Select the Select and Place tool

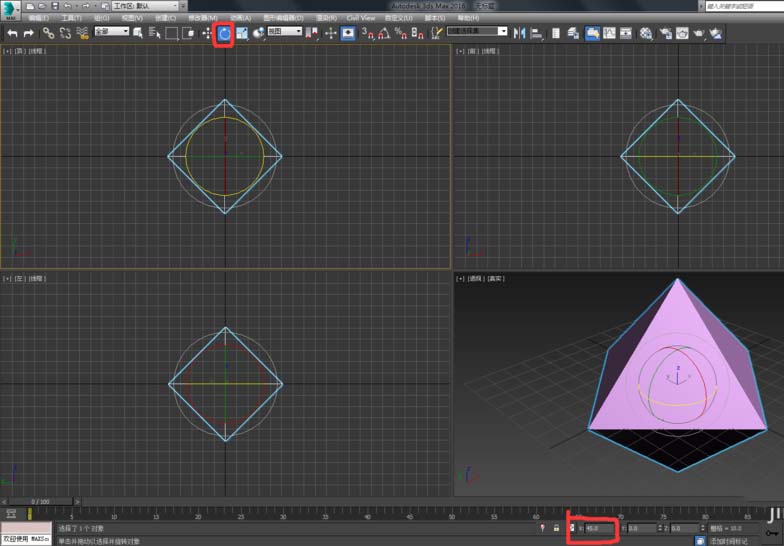click(x=258, y=34)
